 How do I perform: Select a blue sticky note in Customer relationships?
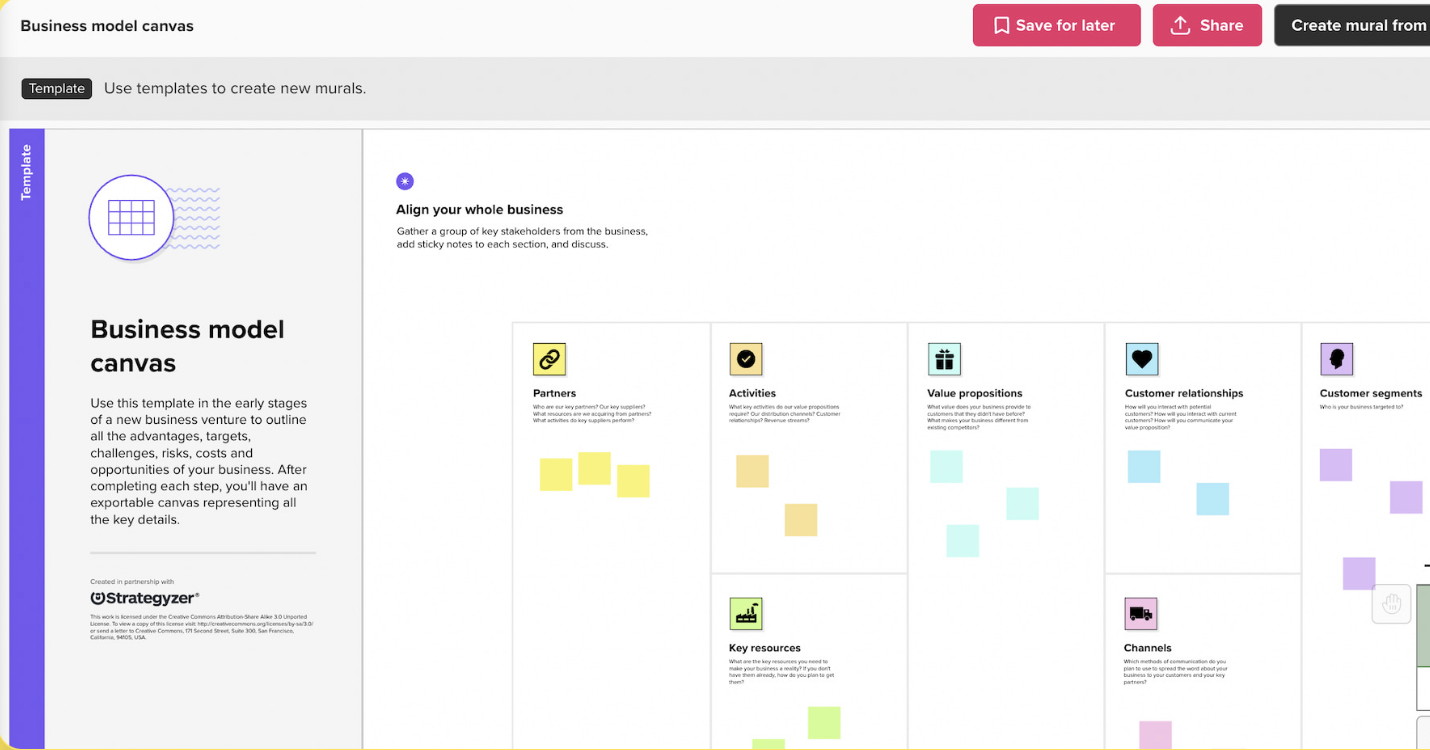[1144, 467]
